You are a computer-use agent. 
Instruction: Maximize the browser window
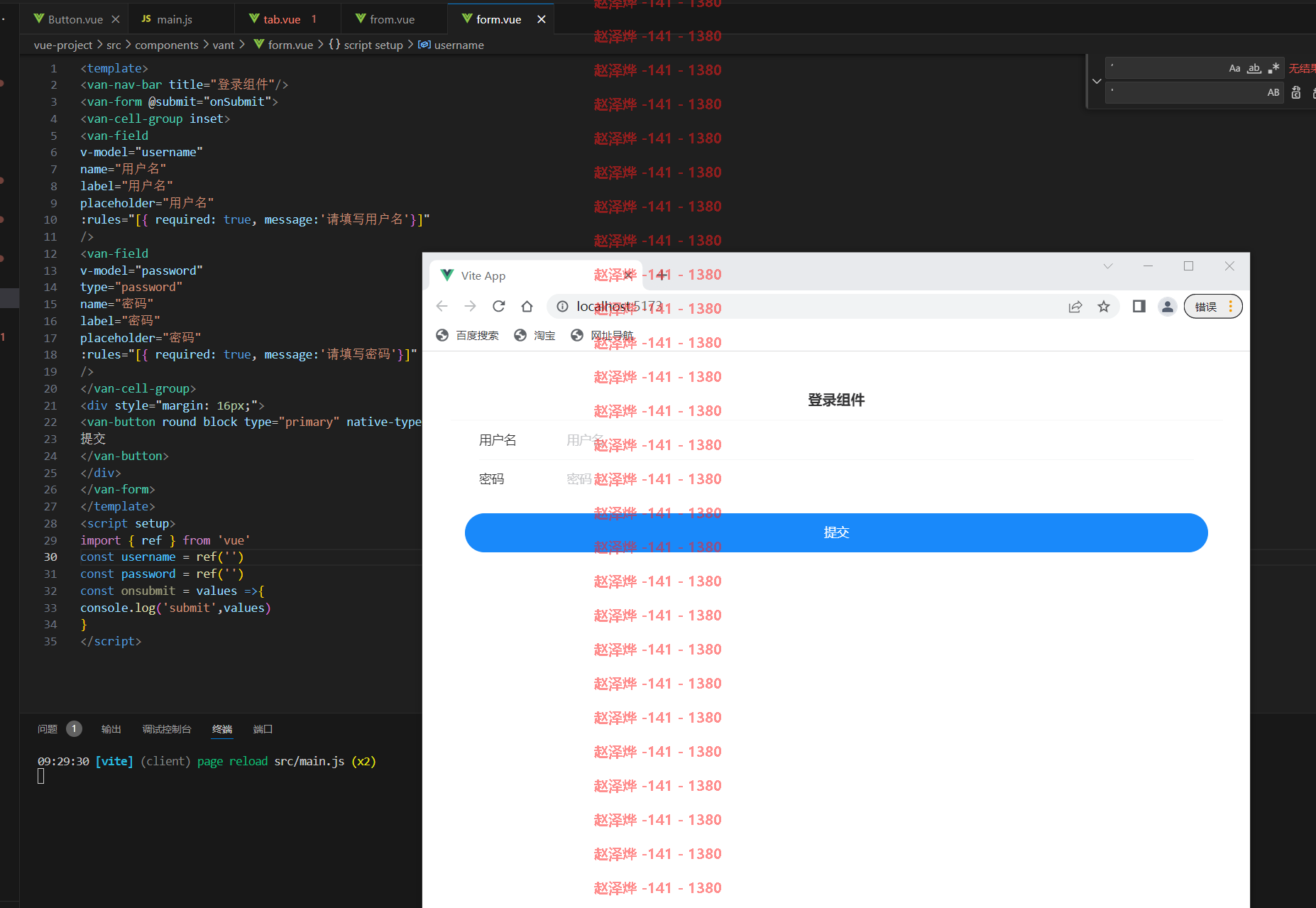(1188, 266)
